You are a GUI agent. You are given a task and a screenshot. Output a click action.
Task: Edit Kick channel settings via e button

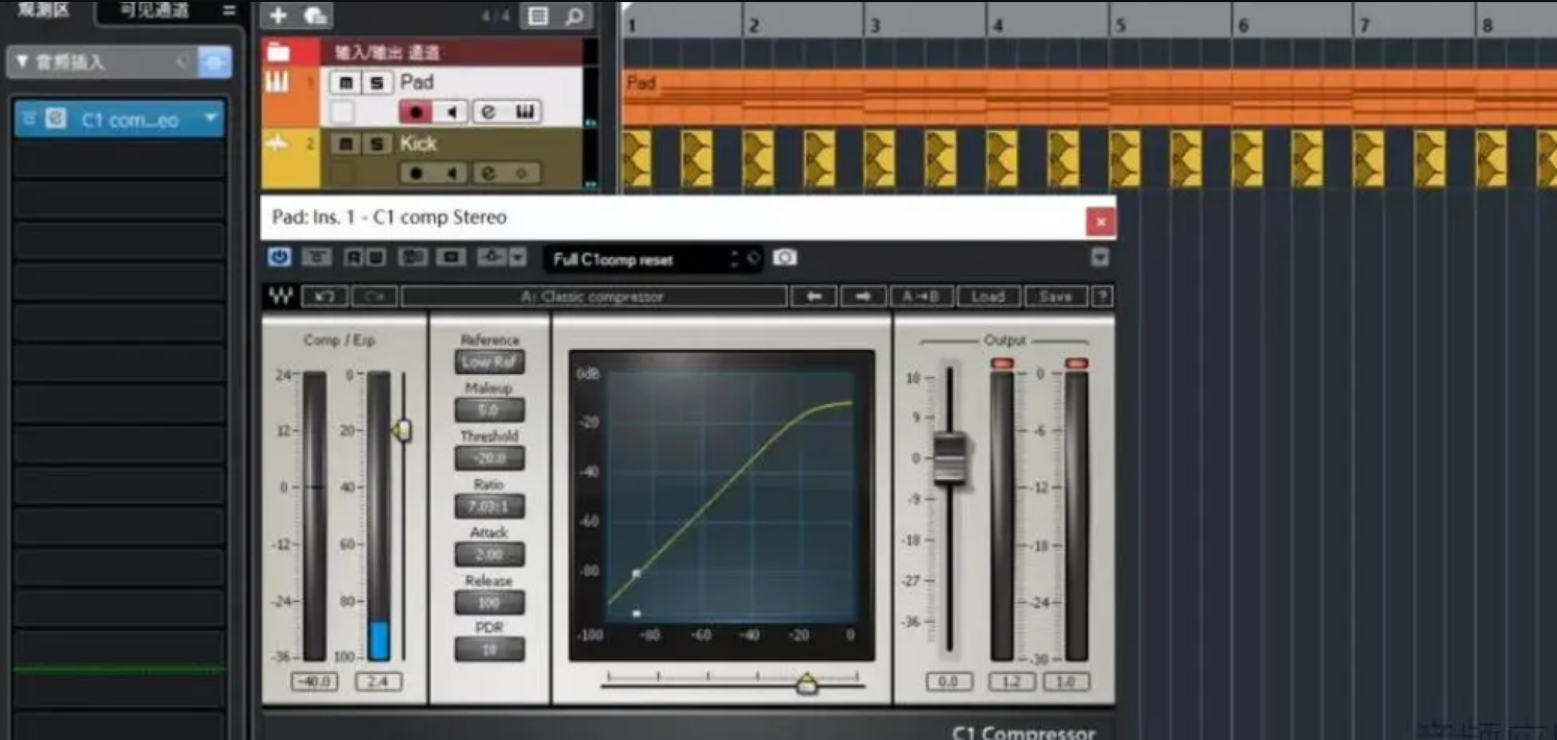tap(487, 173)
